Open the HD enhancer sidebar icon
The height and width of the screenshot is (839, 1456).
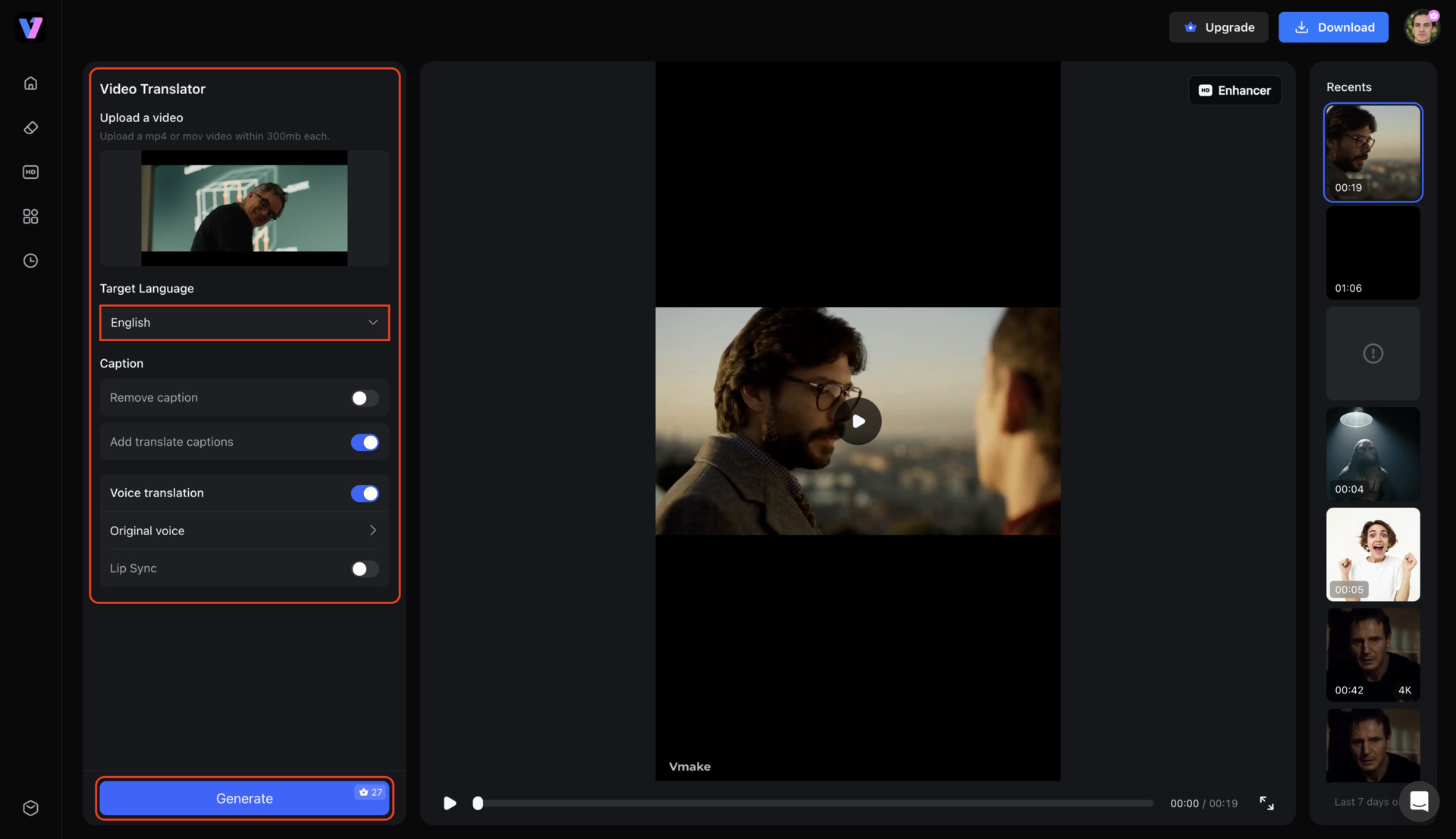[x=30, y=172]
